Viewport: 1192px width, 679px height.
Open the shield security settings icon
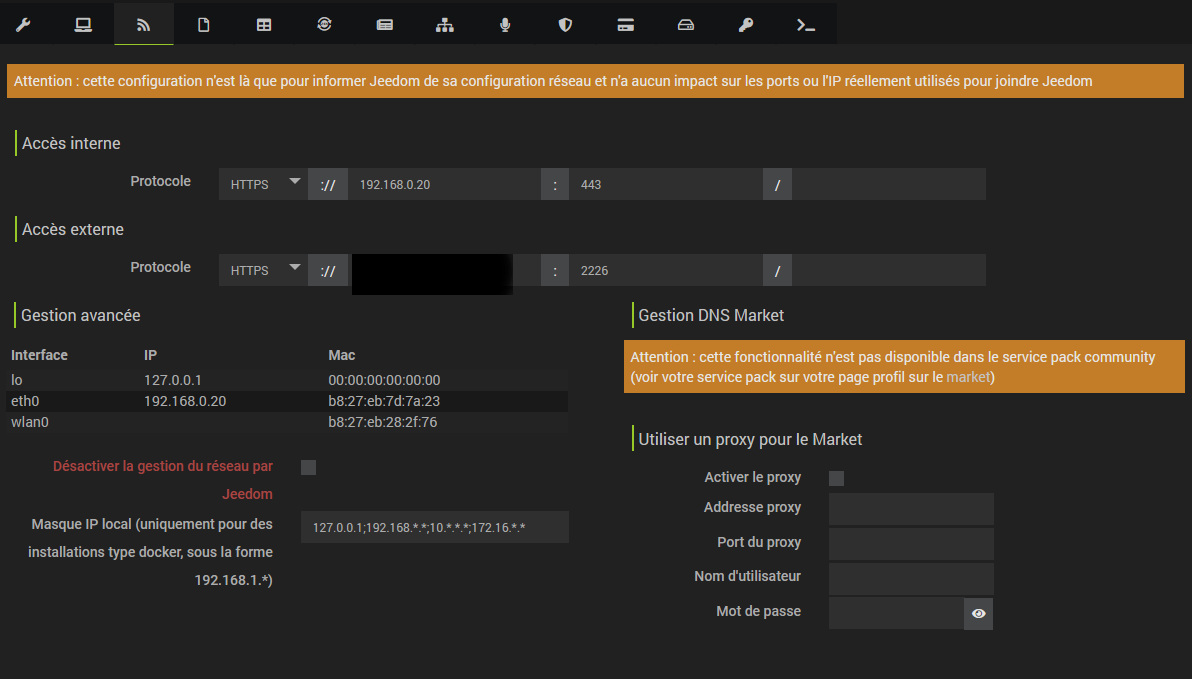coord(564,23)
